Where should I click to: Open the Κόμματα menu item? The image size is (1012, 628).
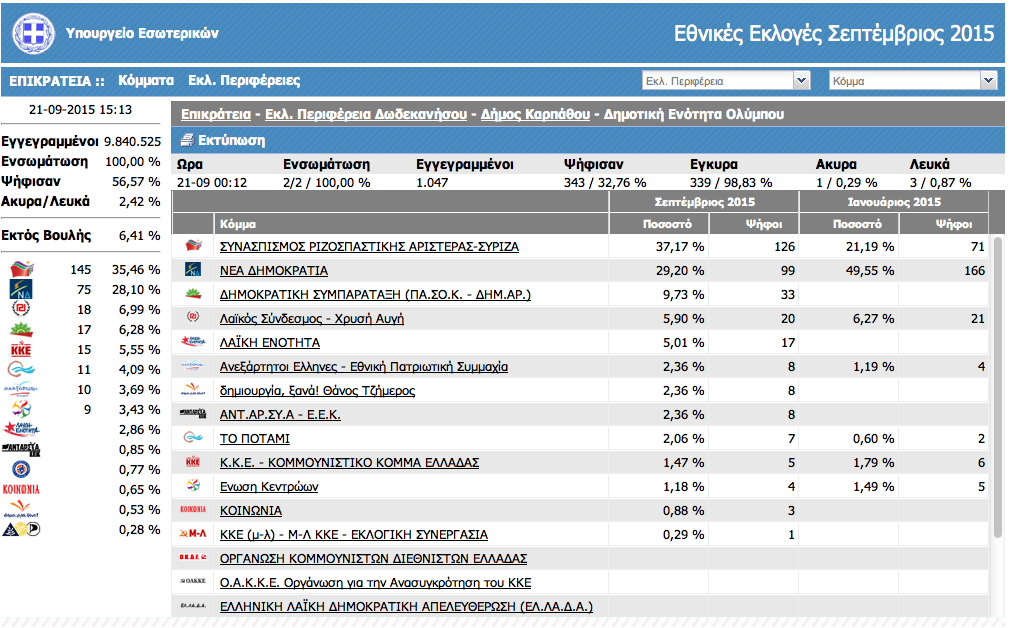146,81
